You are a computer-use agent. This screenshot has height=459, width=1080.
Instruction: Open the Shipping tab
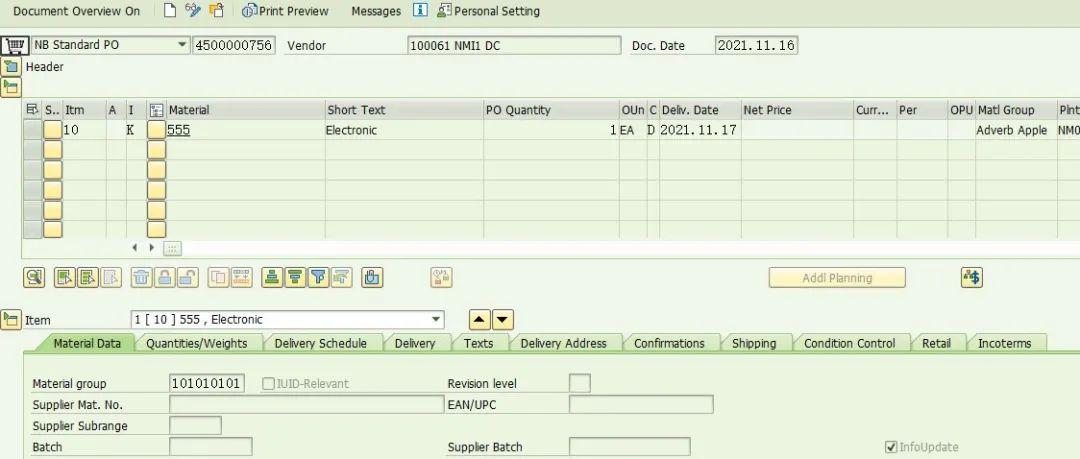tap(754, 343)
